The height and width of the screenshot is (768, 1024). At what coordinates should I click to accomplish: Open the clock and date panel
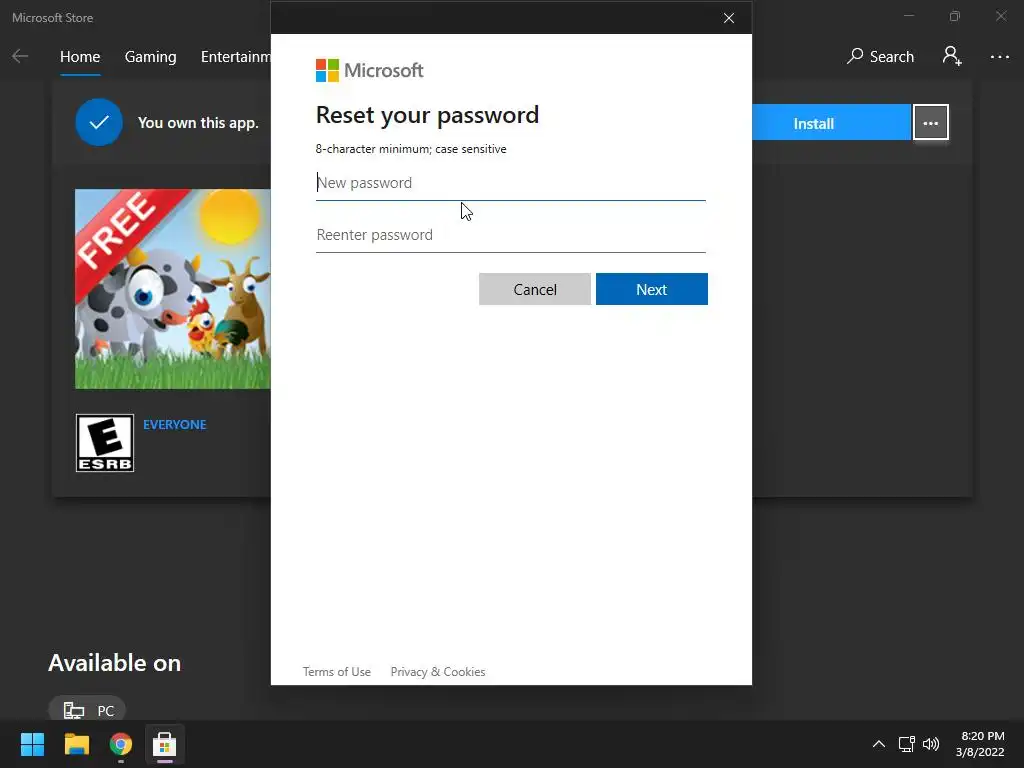click(x=980, y=744)
